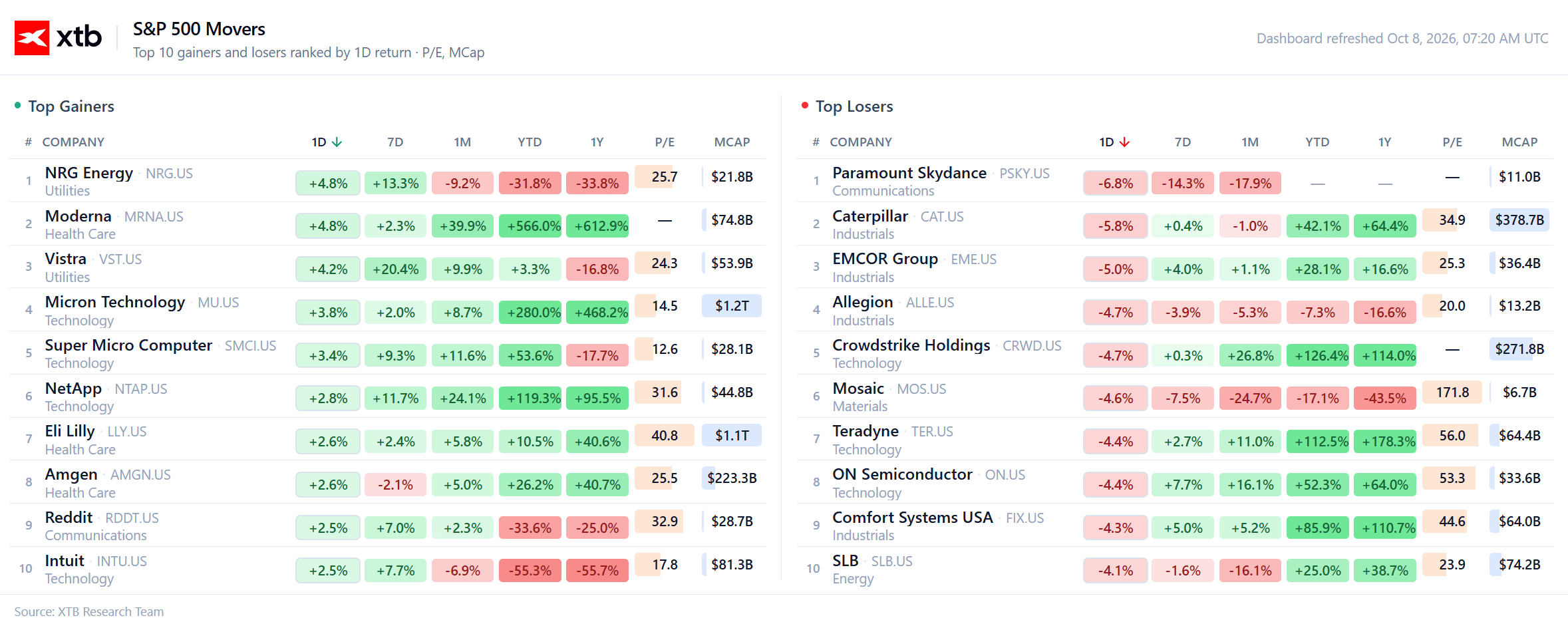Open Crowdstrike Holdings company name

[911, 345]
